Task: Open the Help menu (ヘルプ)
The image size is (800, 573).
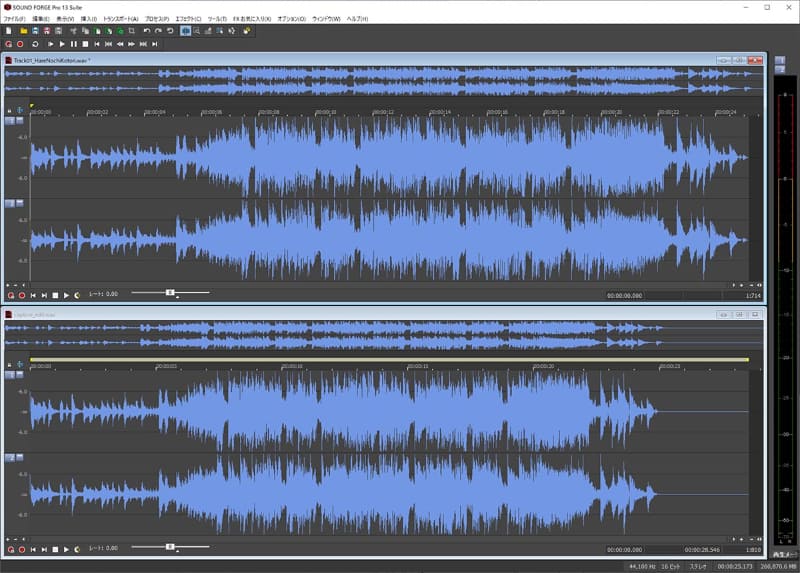Action: coord(357,19)
